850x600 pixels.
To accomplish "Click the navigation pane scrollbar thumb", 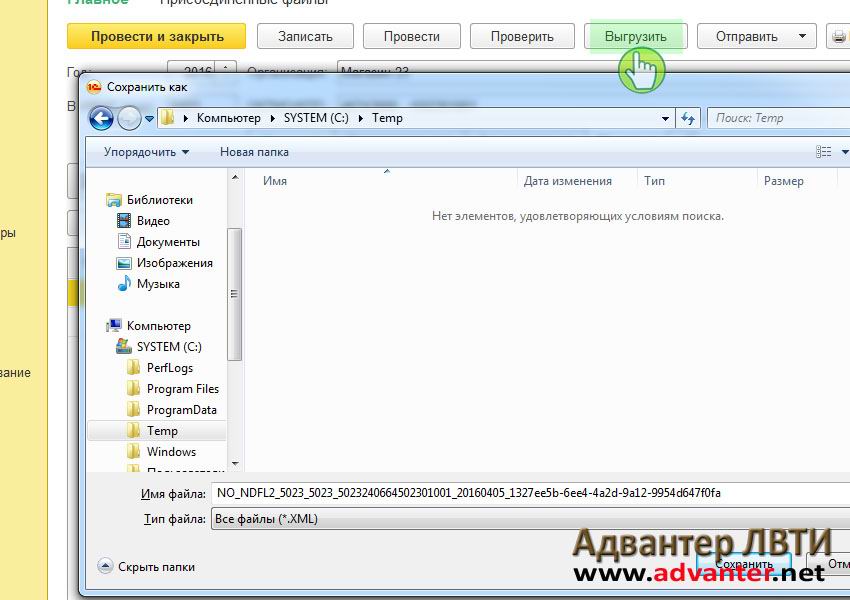I will (x=234, y=294).
